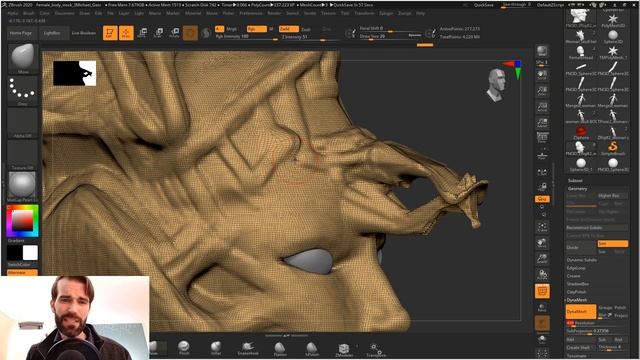This screenshot has height=360, width=640.
Task: Toggle Perspective view button
Action: coord(542,139)
